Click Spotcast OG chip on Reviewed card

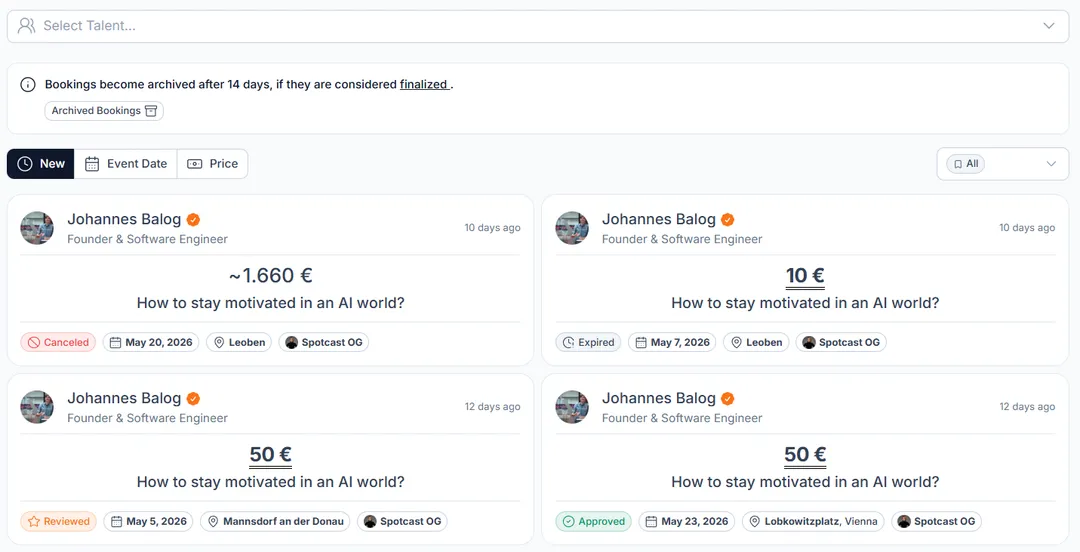402,522
